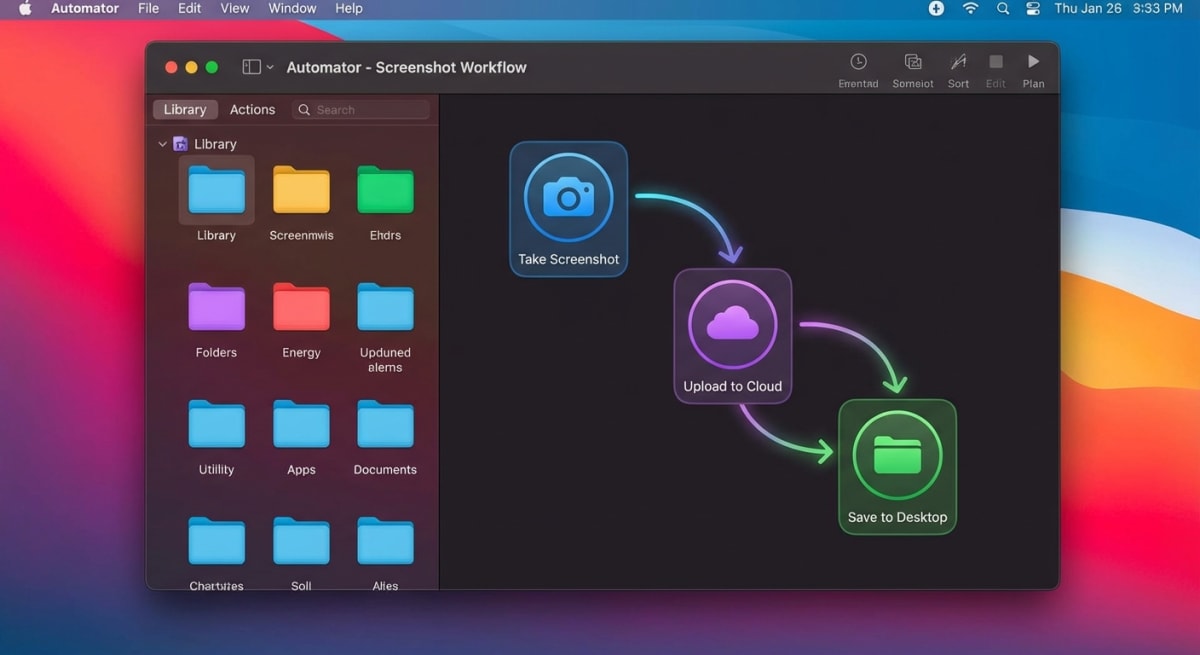1200x655 pixels.
Task: Open the Utility folder
Action: click(x=216, y=423)
